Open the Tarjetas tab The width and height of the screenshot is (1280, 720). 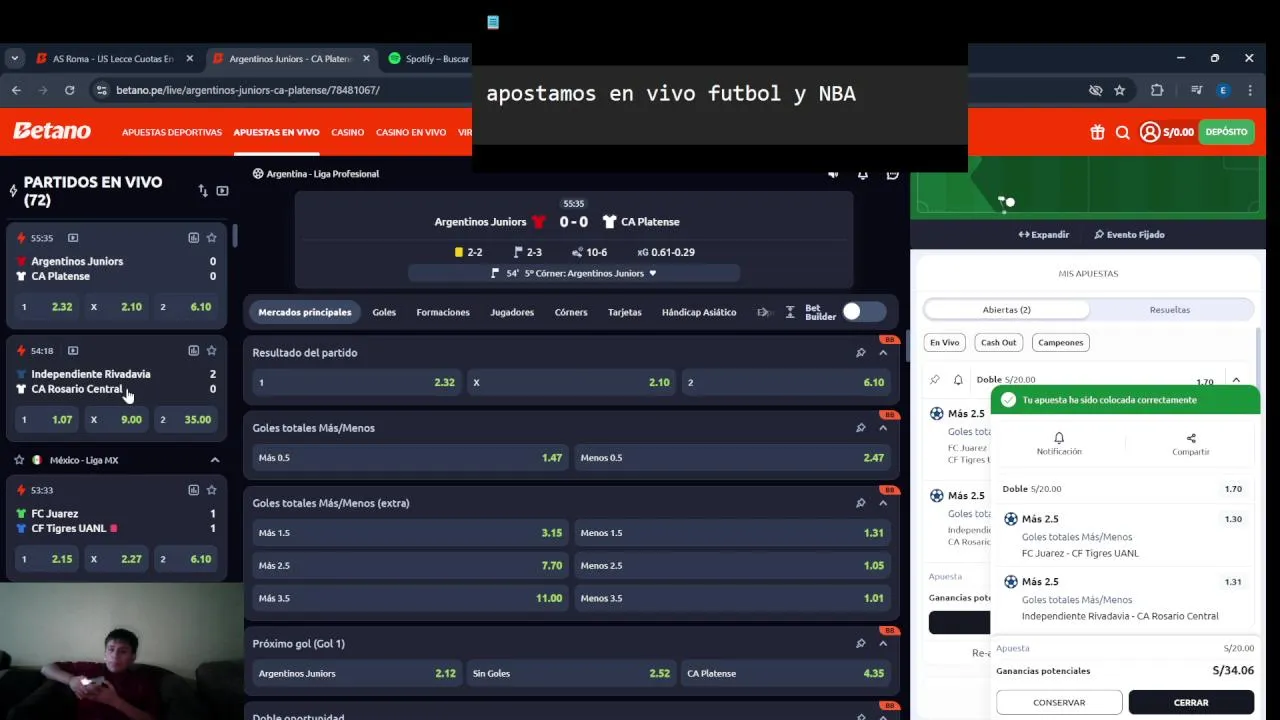[625, 312]
